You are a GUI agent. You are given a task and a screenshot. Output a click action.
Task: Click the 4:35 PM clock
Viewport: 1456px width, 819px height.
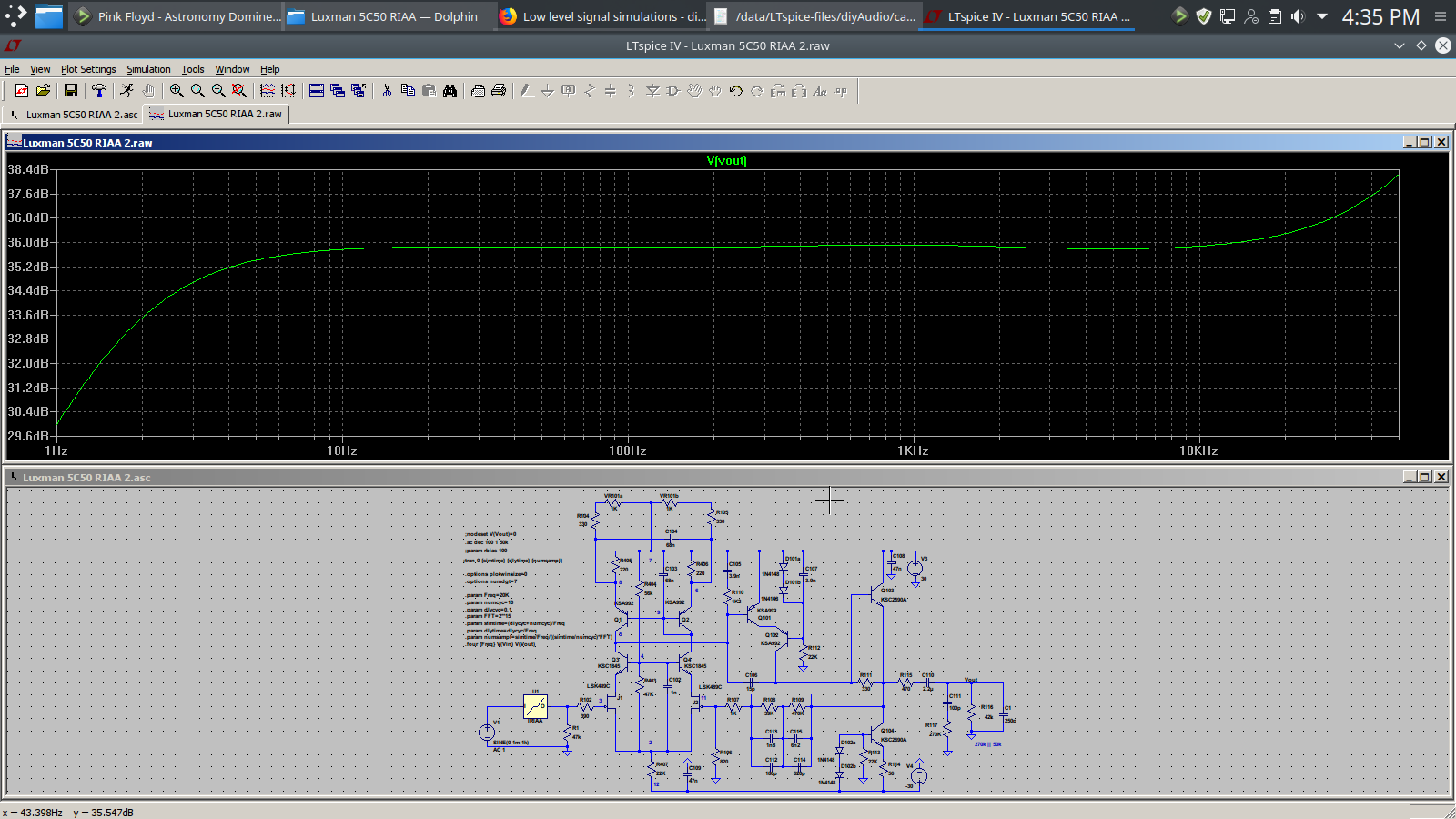[x=1380, y=17]
